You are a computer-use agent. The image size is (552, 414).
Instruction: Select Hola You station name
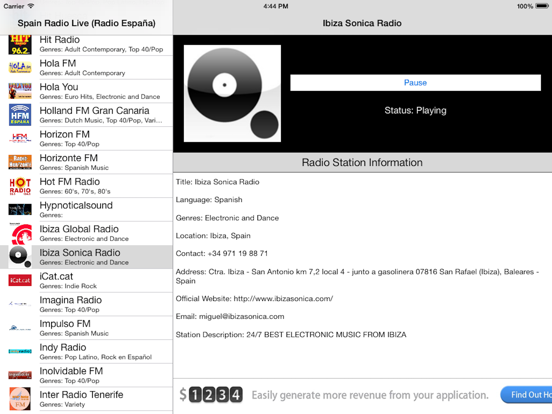point(59,87)
